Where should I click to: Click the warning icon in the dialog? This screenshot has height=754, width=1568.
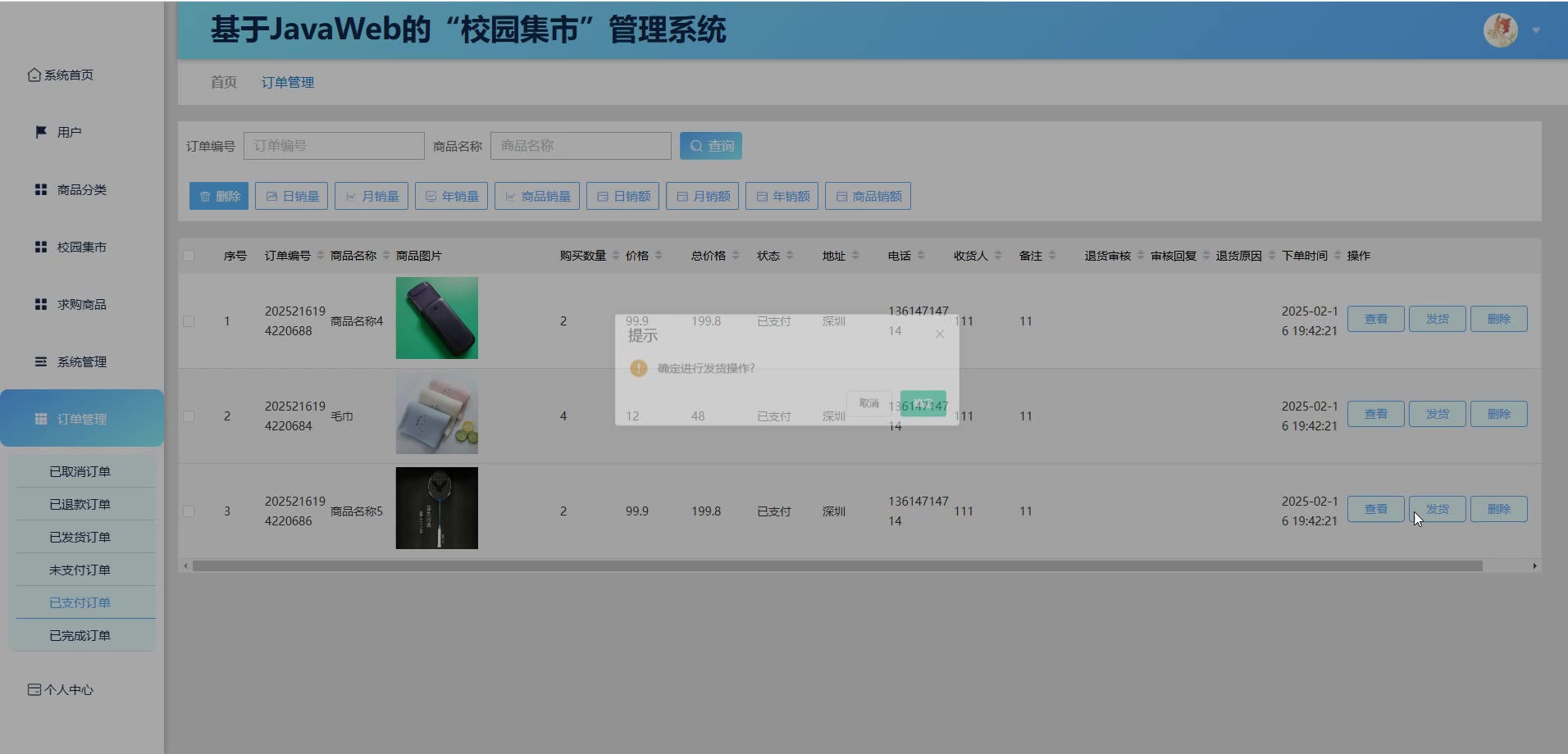(x=638, y=368)
